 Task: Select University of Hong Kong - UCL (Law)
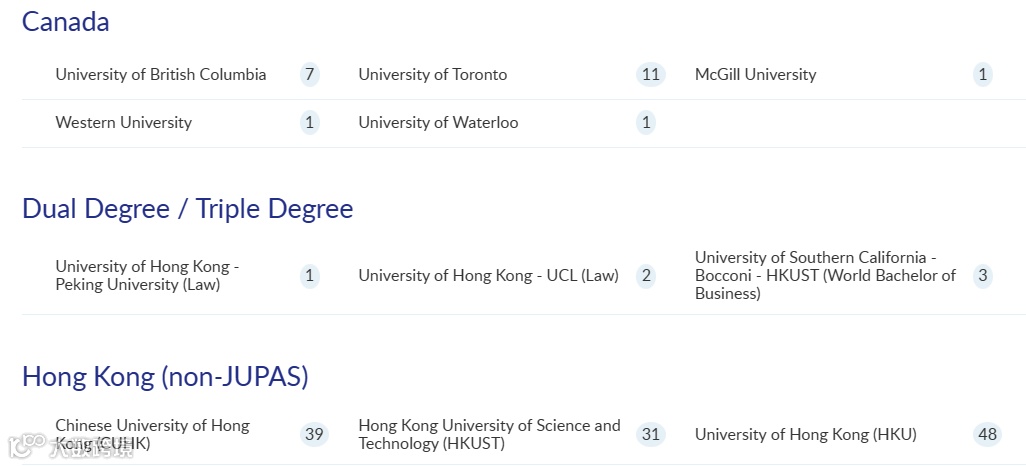point(488,276)
